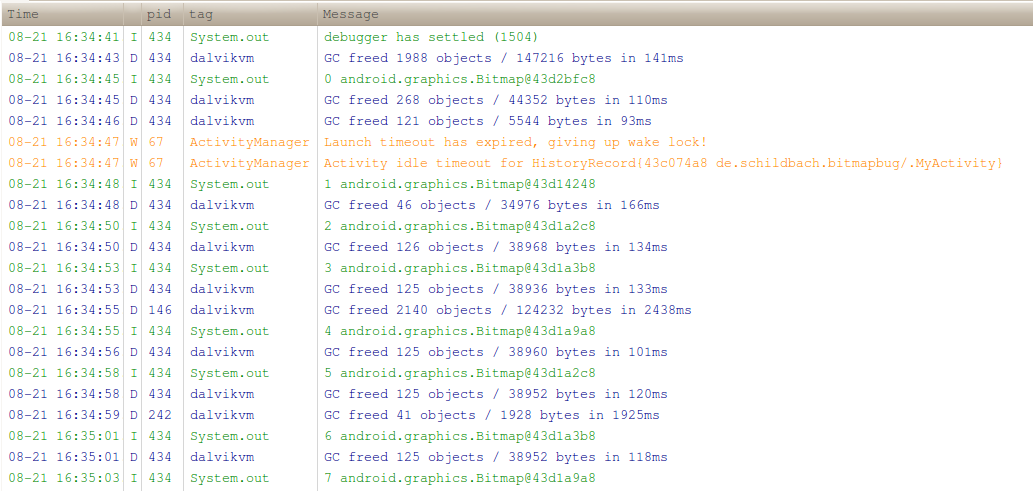Click the 'GC freed 41 objects' row from pid 242
The image size is (1033, 491).
(x=516, y=415)
